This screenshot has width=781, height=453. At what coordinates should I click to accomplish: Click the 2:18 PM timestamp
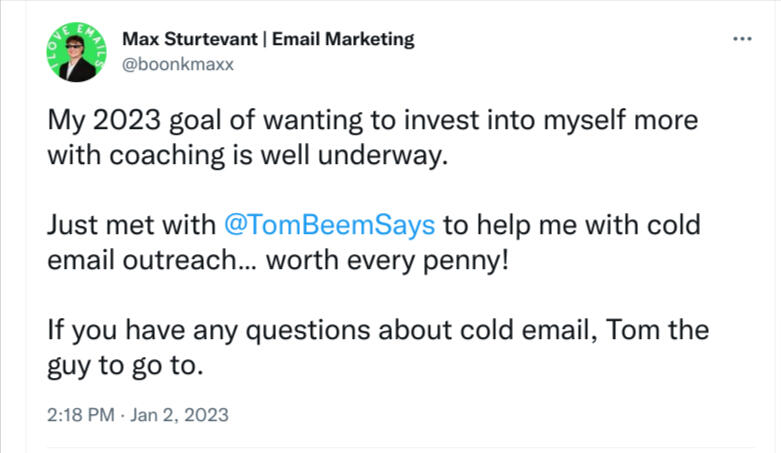point(80,414)
